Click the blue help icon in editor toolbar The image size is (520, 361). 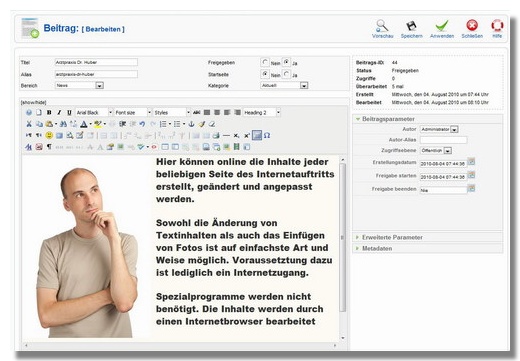tap(29, 112)
